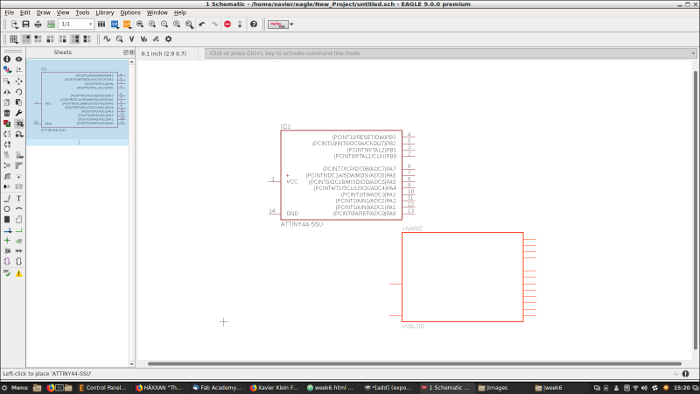
Task: Open the Edit menu
Action: pos(25,12)
